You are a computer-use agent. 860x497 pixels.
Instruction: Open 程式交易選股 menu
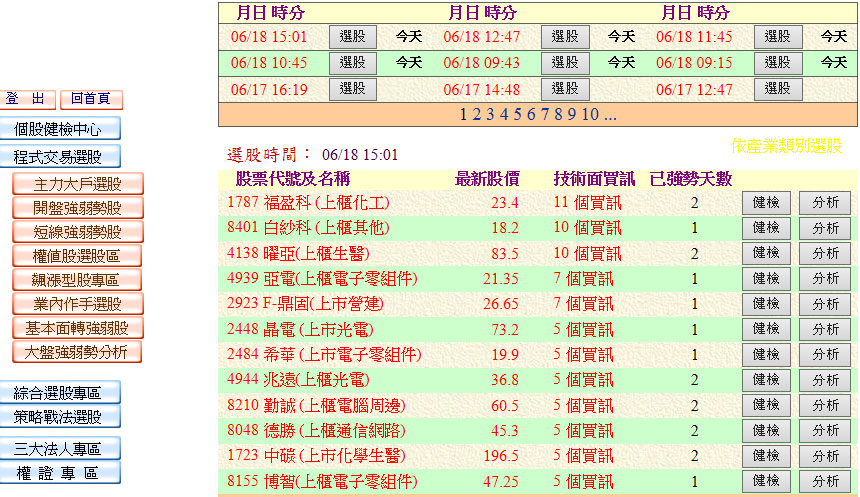60,156
